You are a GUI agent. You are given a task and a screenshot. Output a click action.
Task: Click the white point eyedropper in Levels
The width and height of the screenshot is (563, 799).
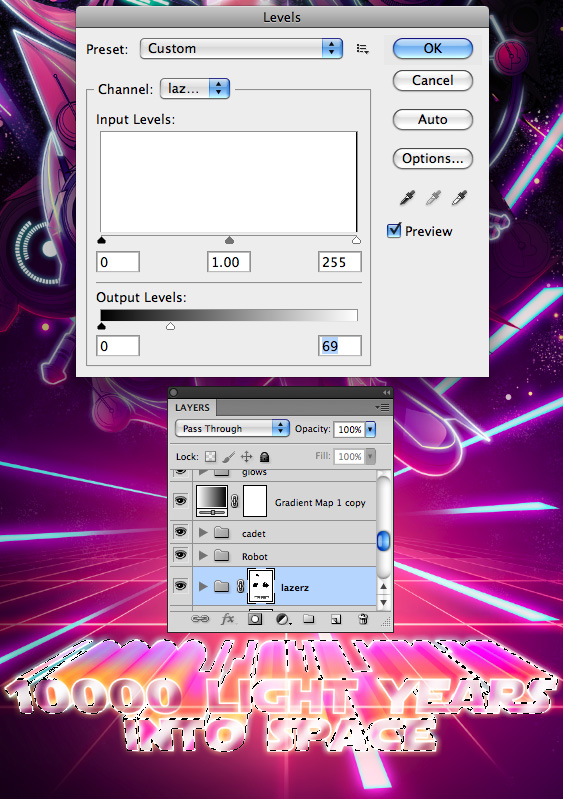[460, 198]
